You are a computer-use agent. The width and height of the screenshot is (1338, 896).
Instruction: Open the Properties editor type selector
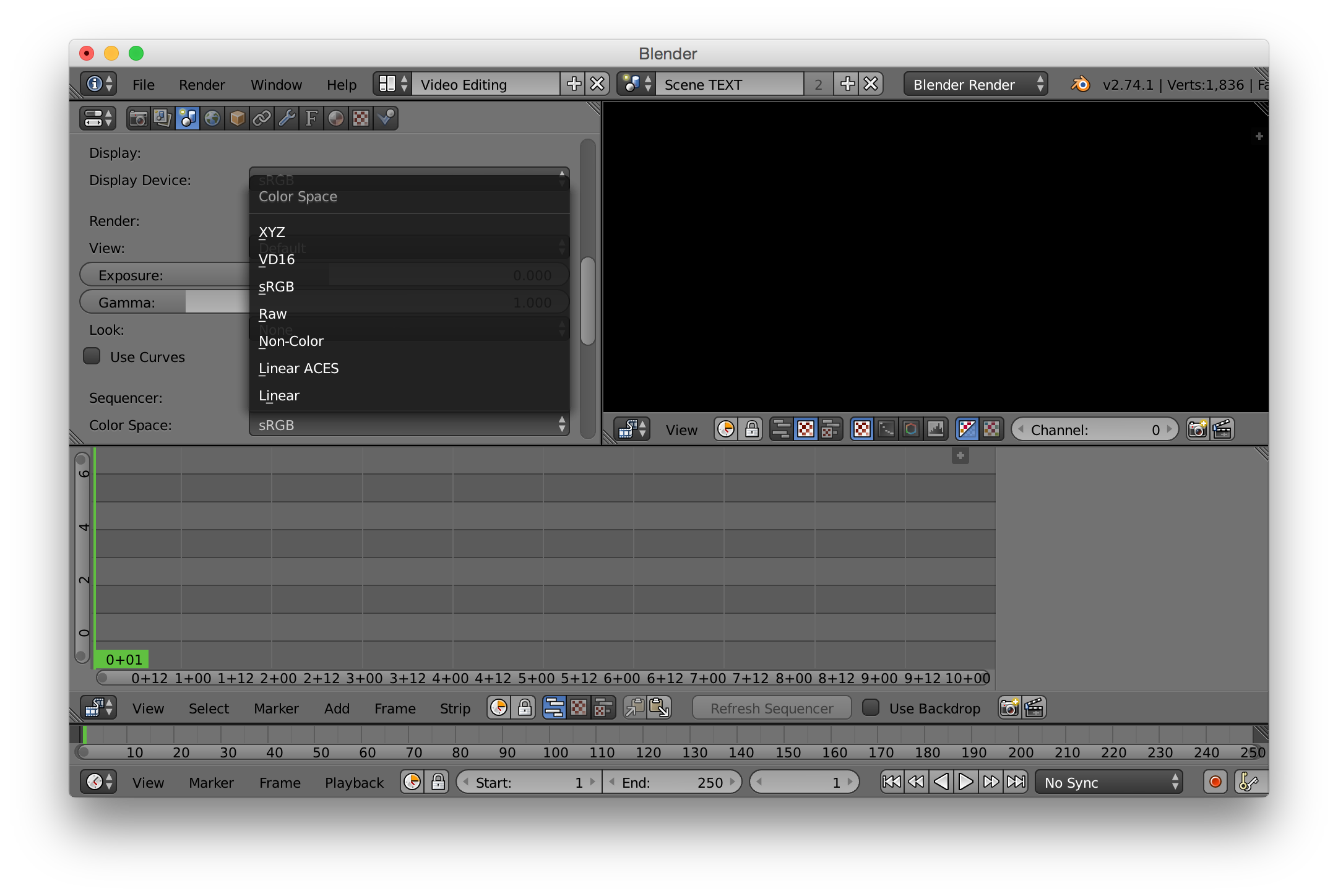98,118
